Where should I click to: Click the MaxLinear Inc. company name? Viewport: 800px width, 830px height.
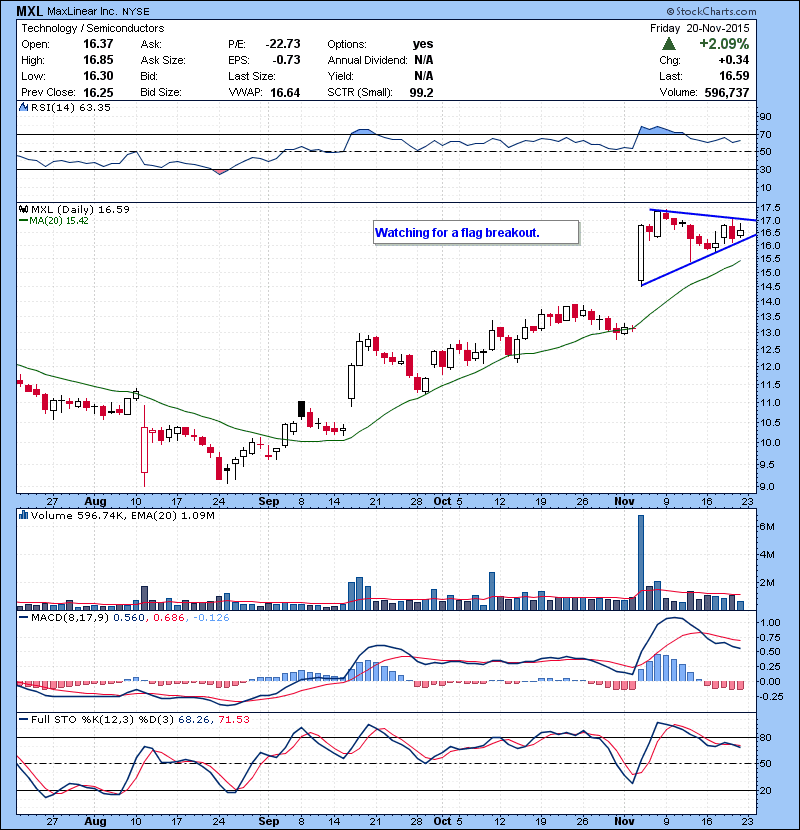pyautogui.click(x=83, y=12)
